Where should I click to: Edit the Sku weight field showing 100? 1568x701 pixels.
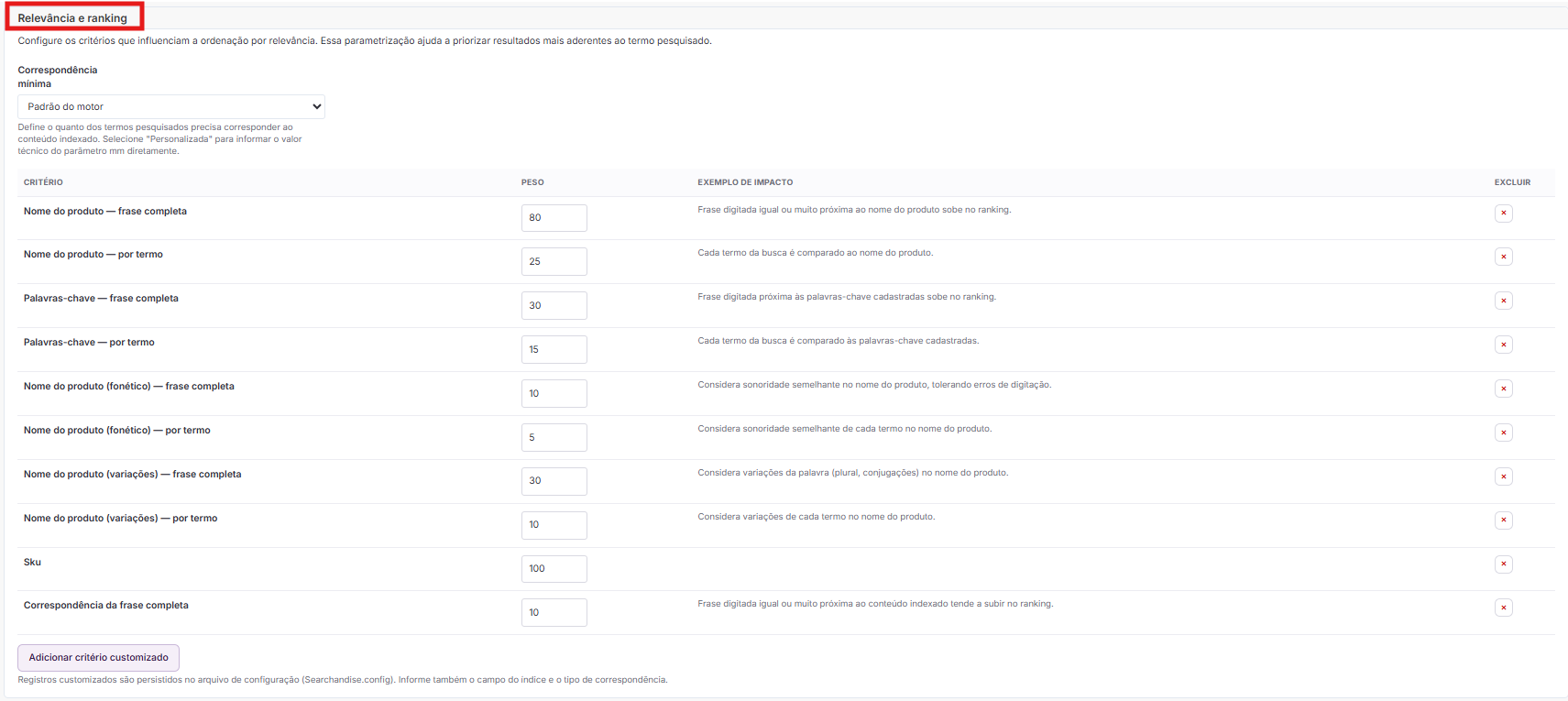554,569
